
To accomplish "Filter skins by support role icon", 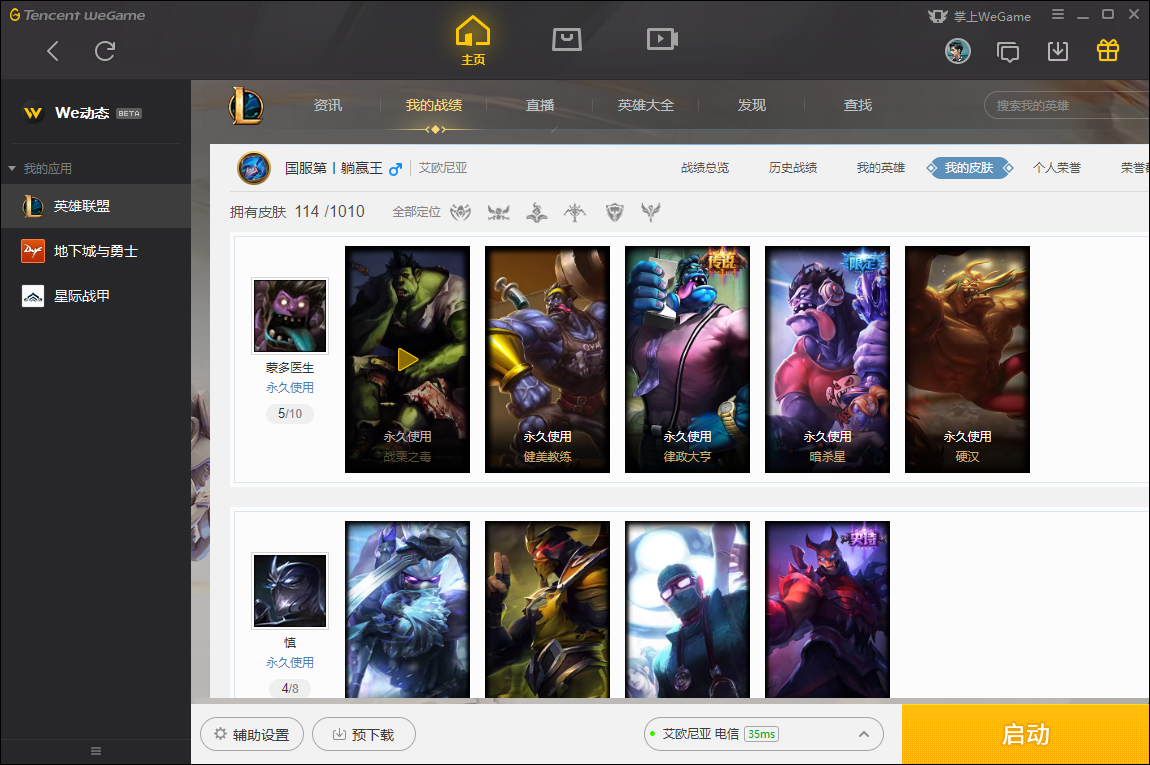I will [651, 213].
